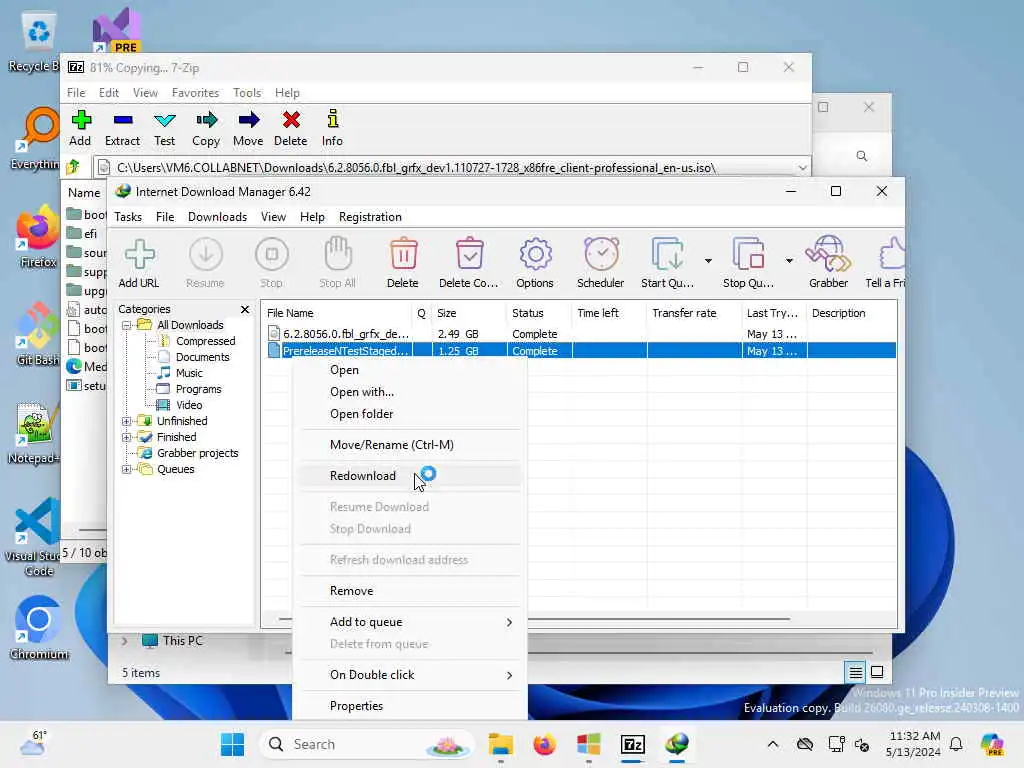
Task: Switch Explorer to details view icon
Action: 856,672
